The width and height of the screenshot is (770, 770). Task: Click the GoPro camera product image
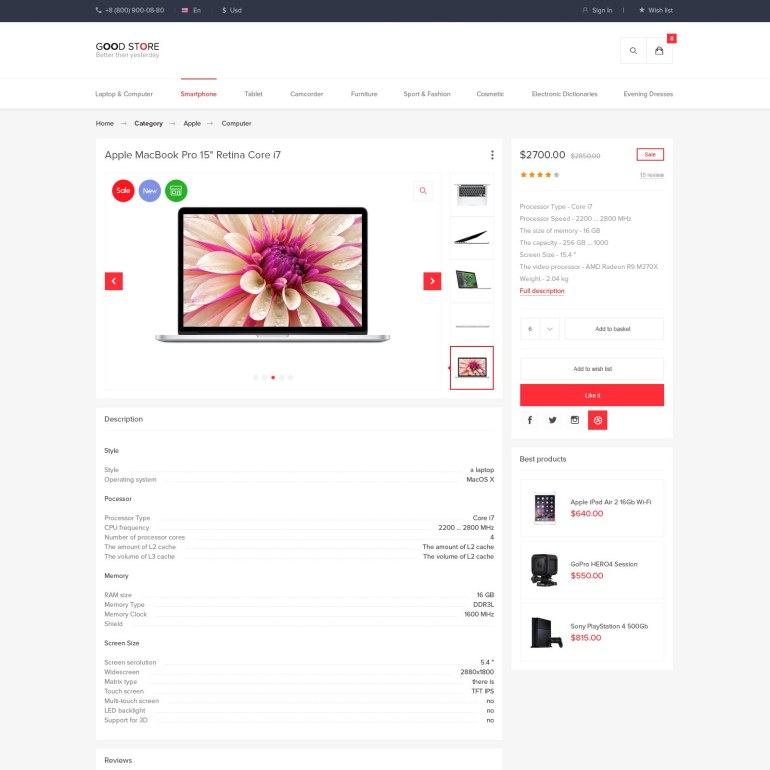coord(544,570)
